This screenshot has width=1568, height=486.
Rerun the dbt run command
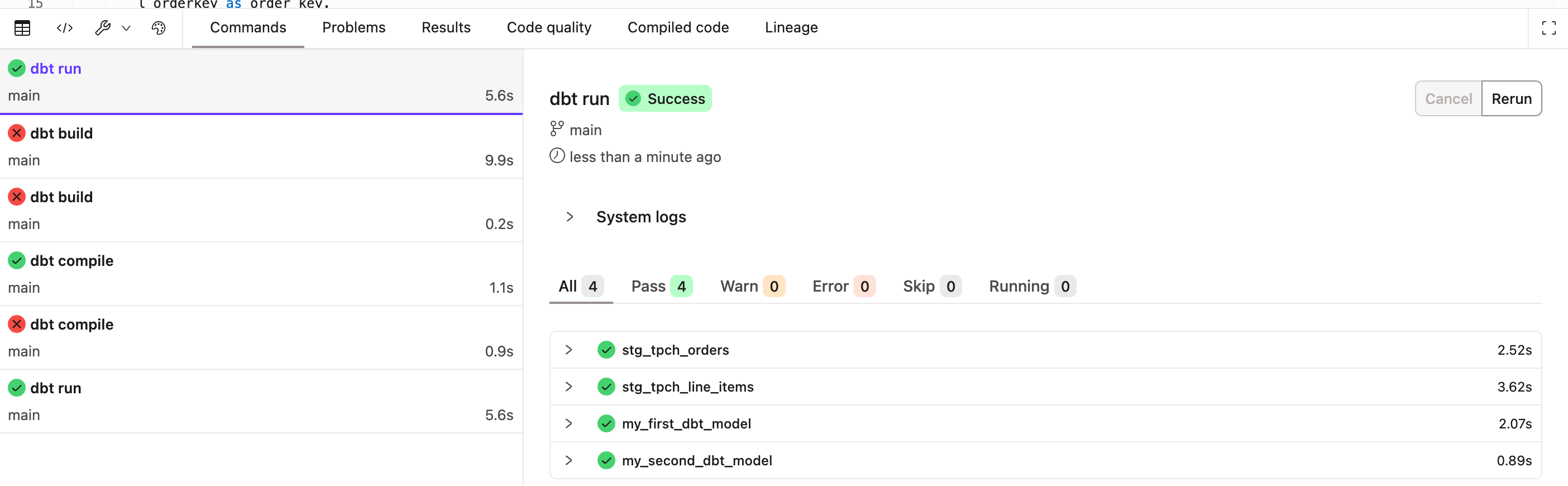1512,99
